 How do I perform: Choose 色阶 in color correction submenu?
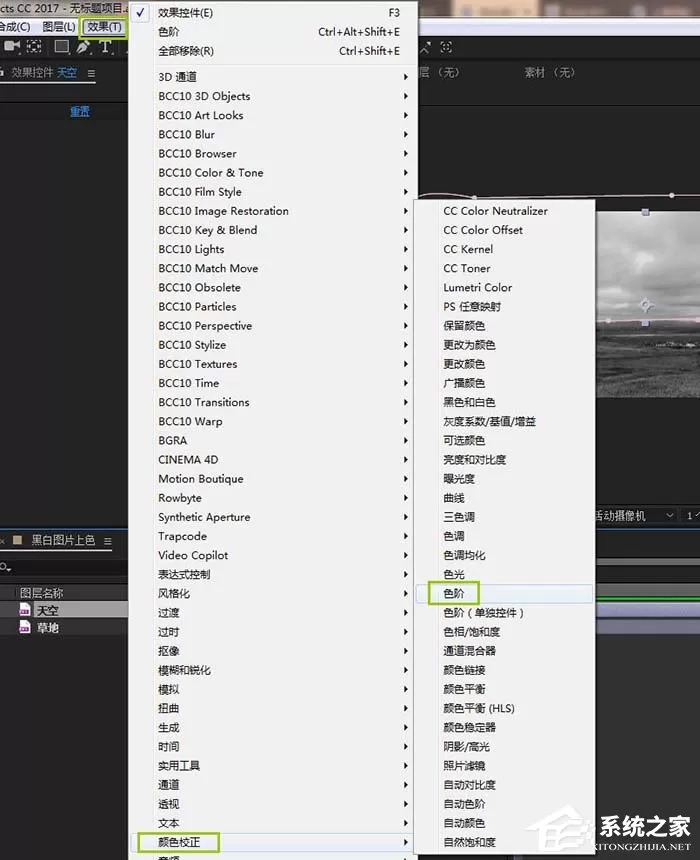[454, 593]
